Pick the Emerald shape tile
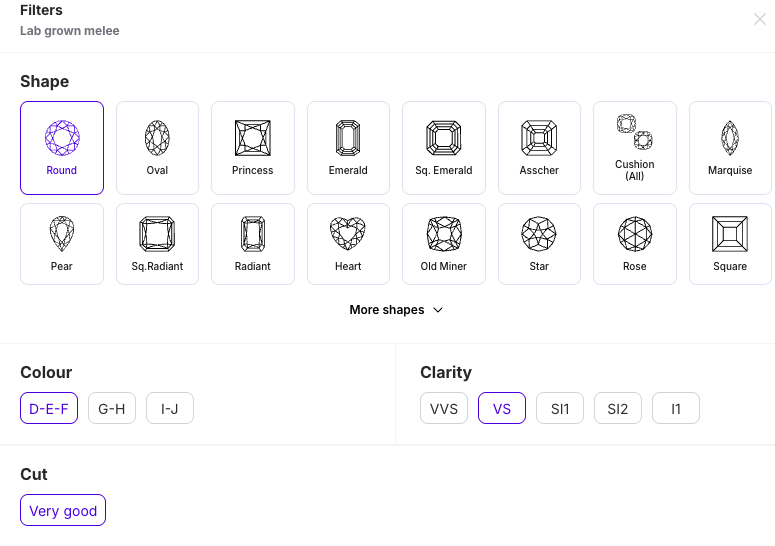This screenshot has width=775, height=546. (x=348, y=148)
